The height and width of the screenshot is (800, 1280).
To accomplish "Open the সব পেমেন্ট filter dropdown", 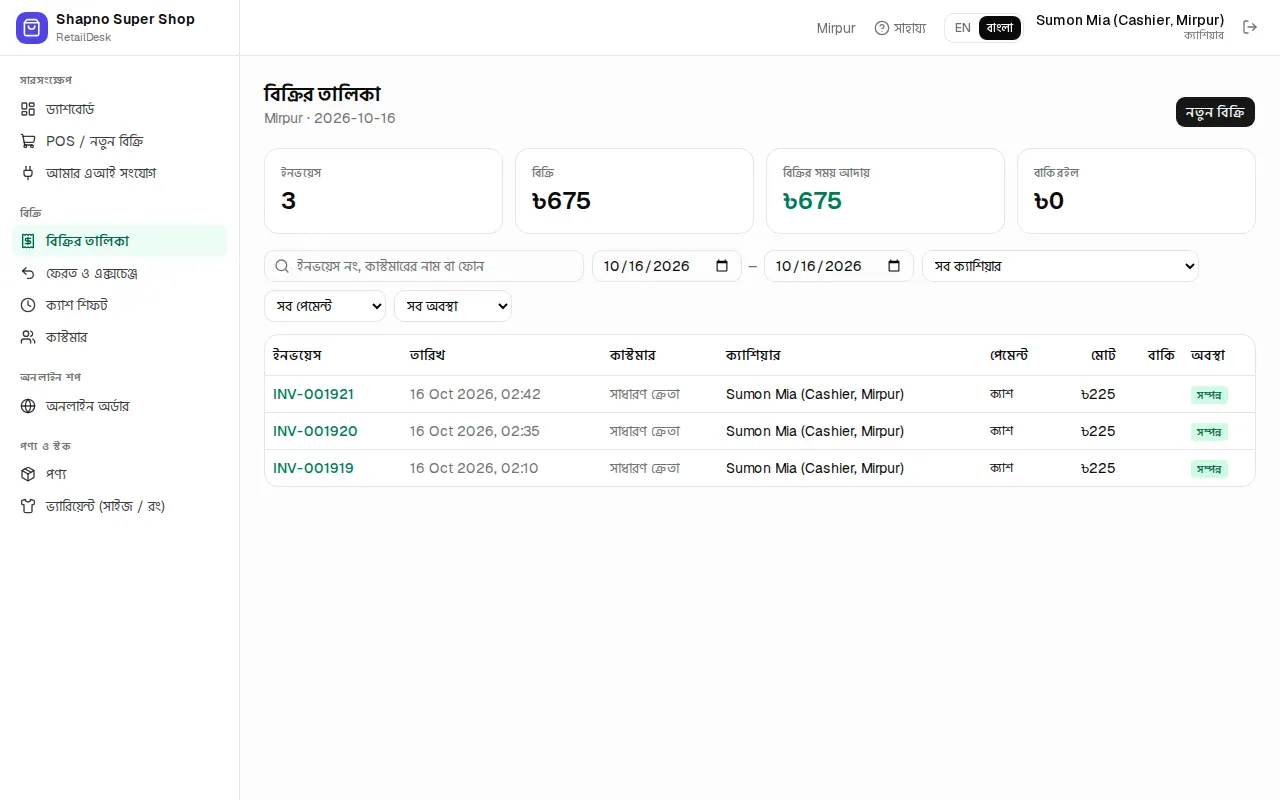I will [x=325, y=306].
